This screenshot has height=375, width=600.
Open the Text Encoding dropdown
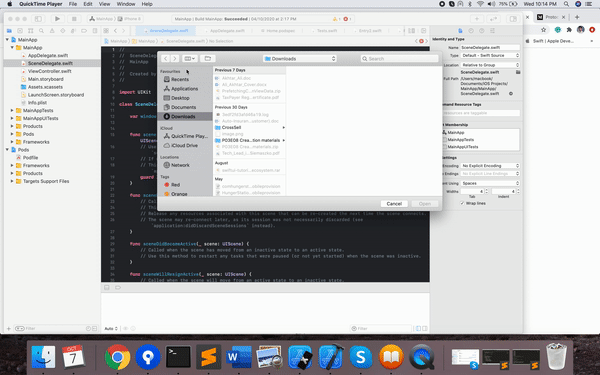coord(490,166)
